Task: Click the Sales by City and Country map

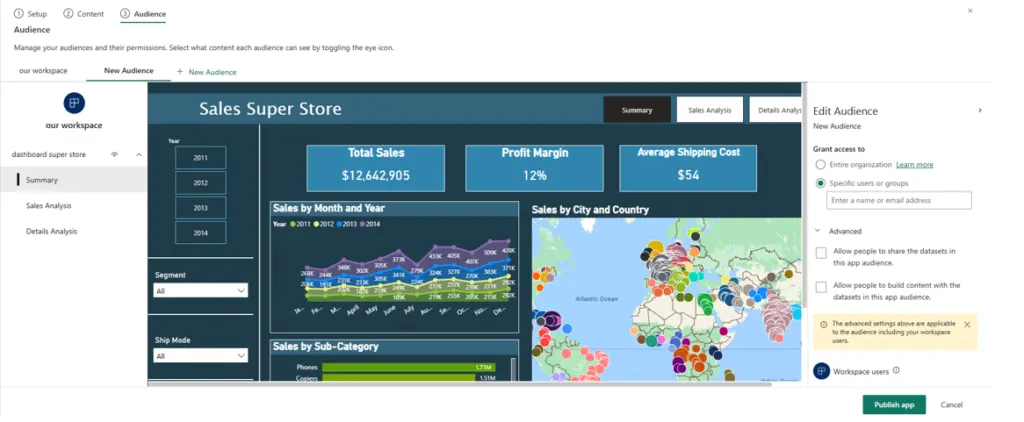Action: [x=667, y=299]
